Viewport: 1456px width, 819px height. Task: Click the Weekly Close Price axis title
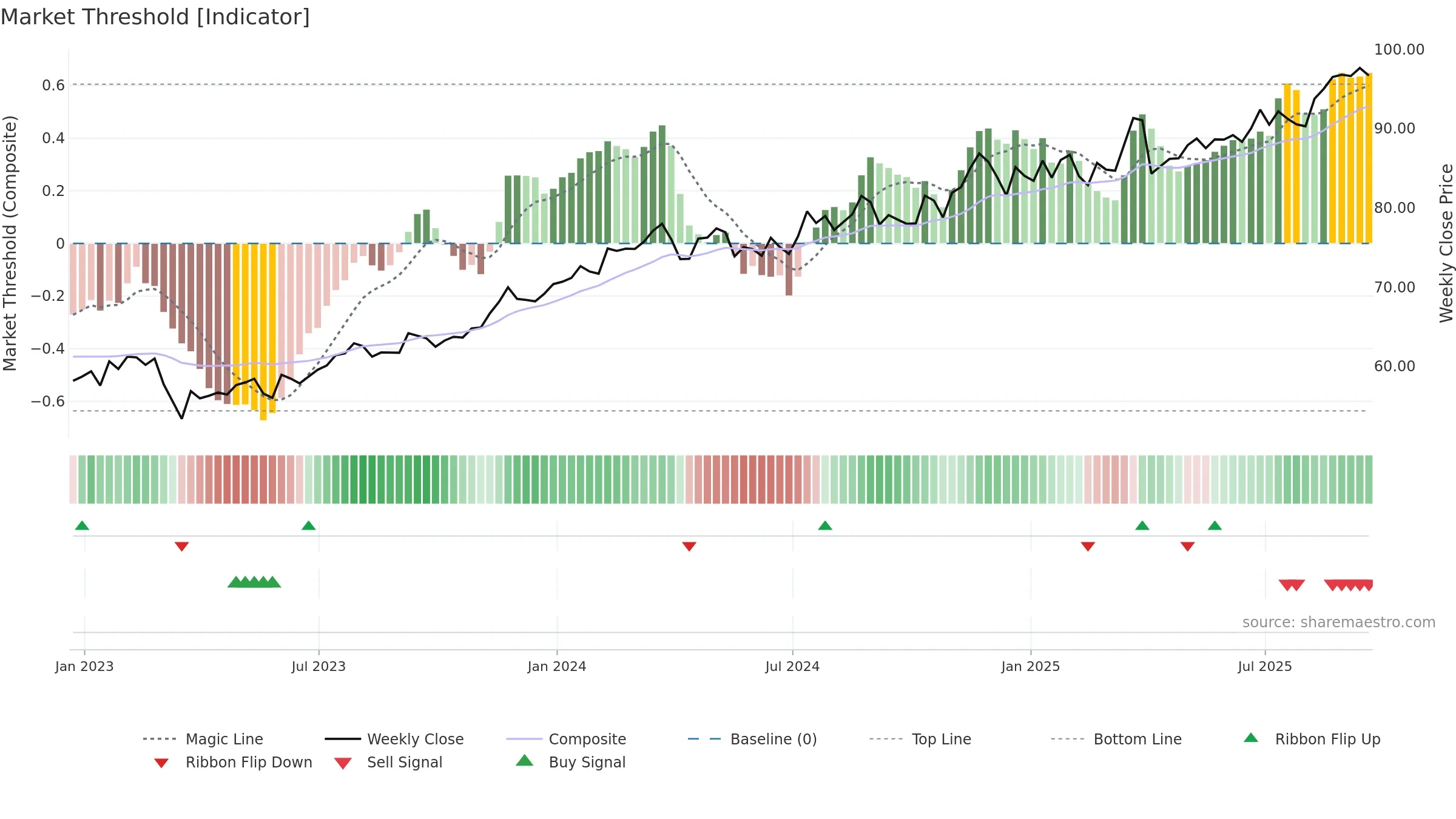click(1446, 243)
